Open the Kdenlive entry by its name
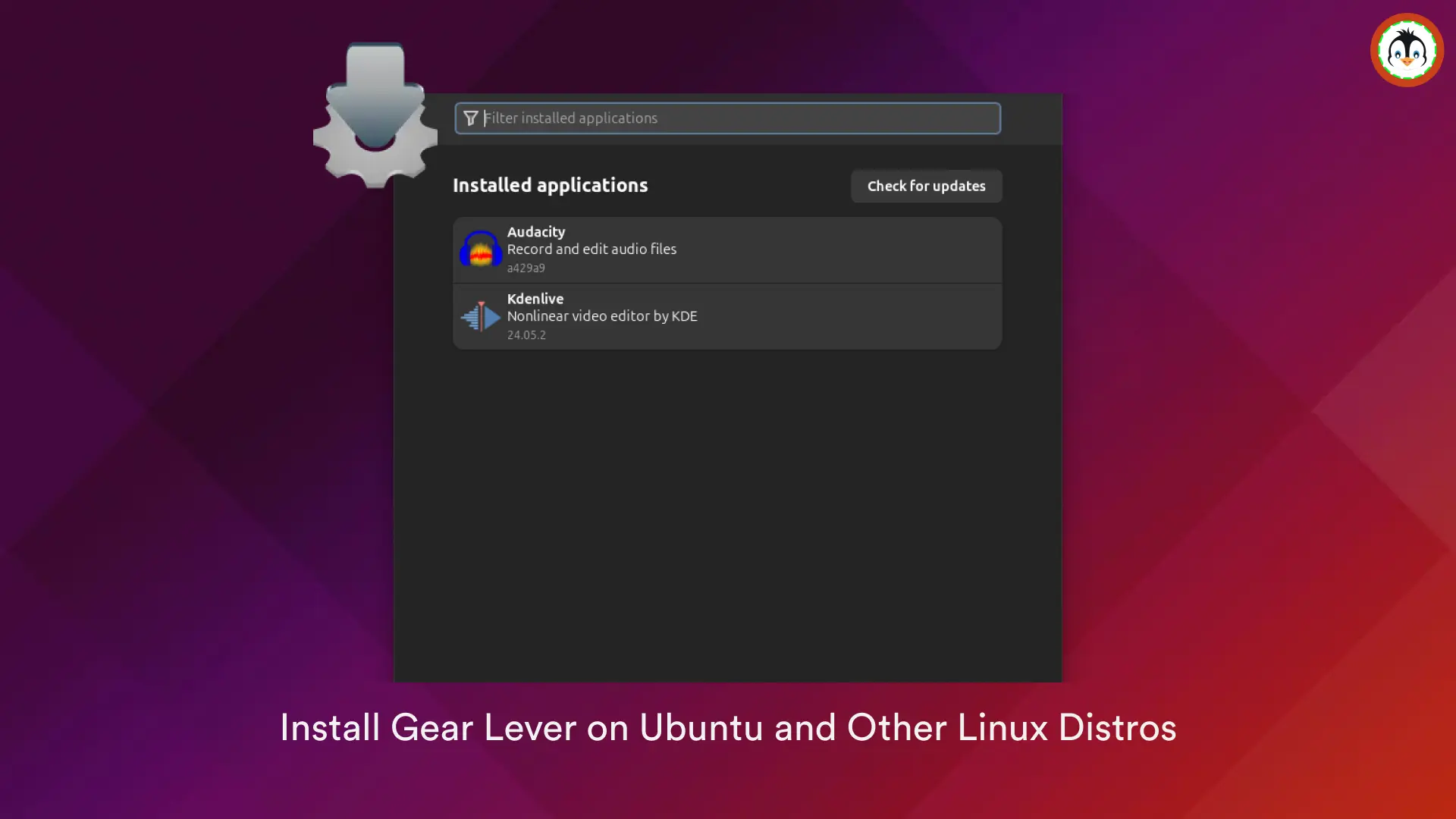This screenshot has width=1456, height=819. click(x=535, y=299)
